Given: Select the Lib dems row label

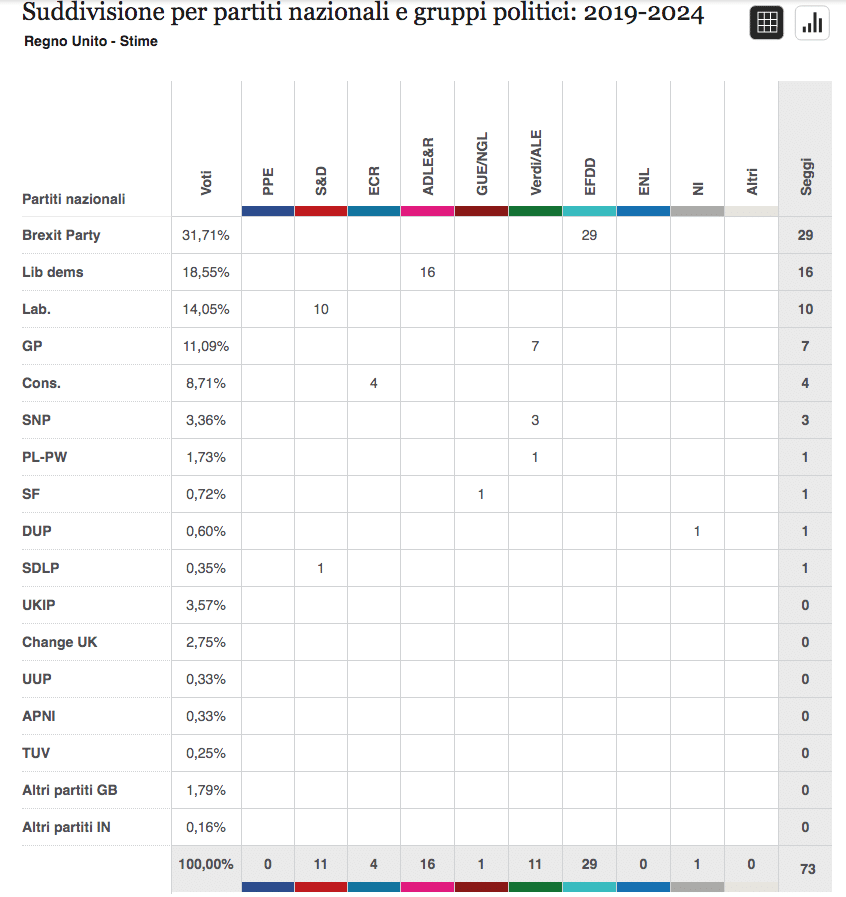Looking at the screenshot, I should pos(53,272).
